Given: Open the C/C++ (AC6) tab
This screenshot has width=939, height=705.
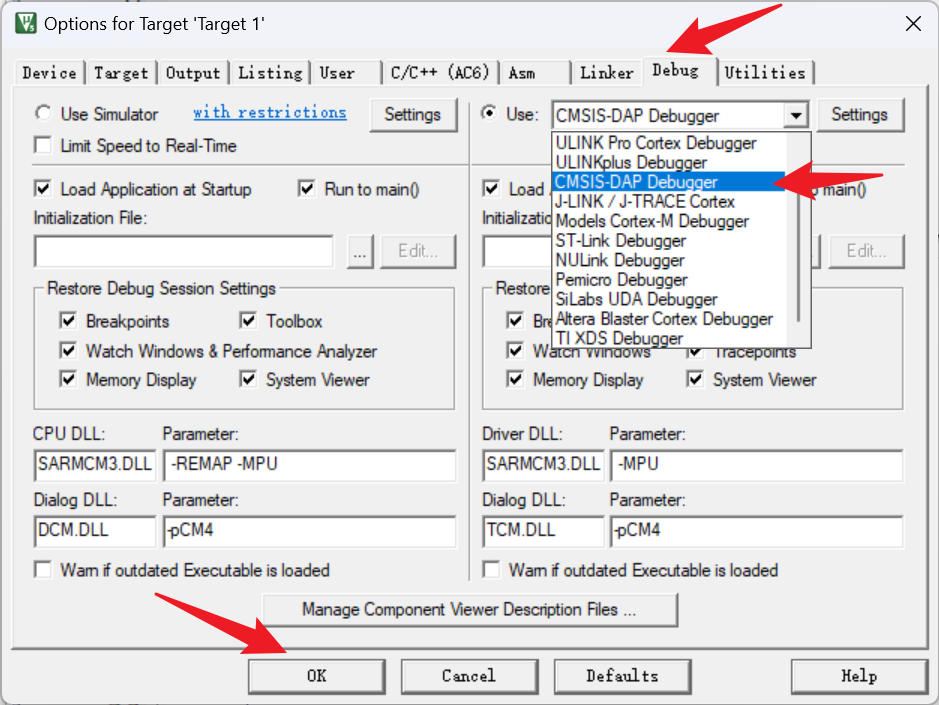Looking at the screenshot, I should (x=440, y=73).
